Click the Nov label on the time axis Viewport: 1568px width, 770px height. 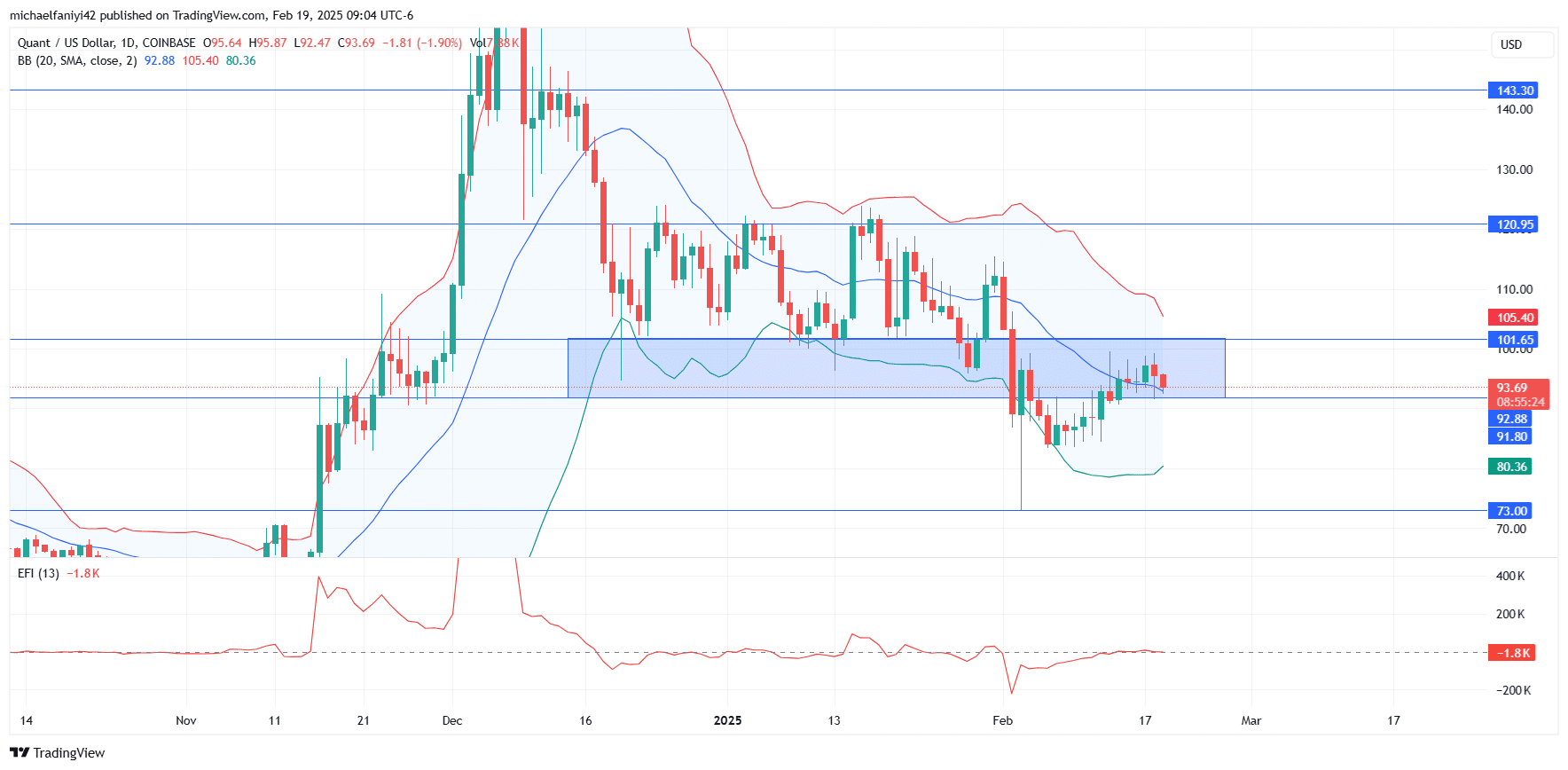186,720
